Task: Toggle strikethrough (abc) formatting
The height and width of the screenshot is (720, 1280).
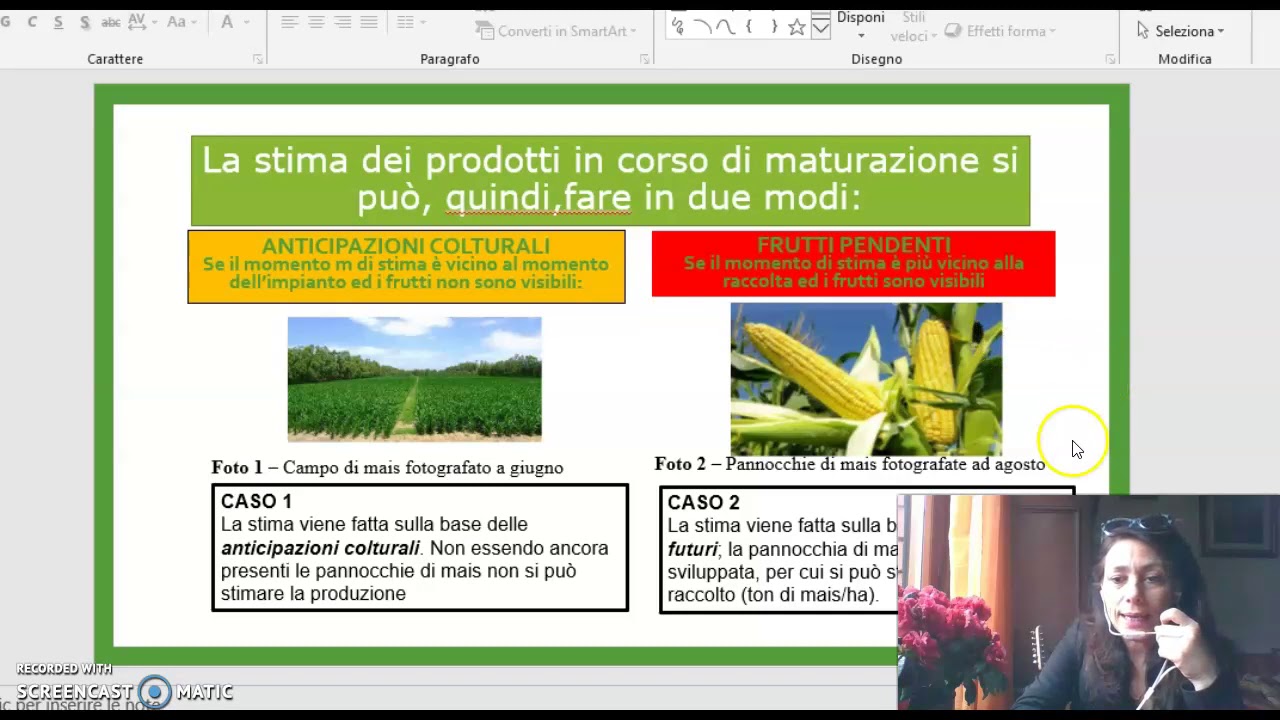Action: point(111,22)
